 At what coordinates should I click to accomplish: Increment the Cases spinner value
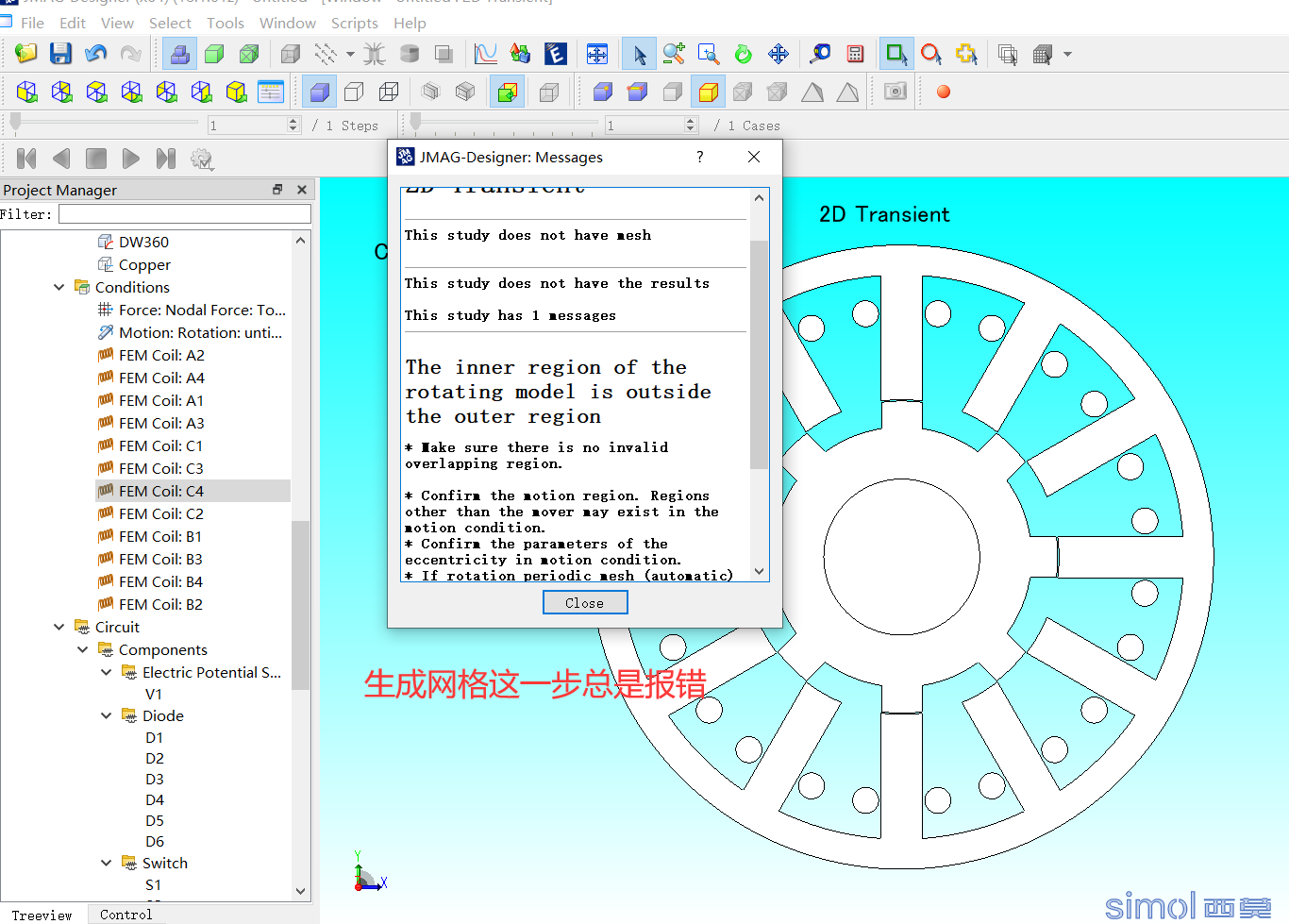pos(691,121)
